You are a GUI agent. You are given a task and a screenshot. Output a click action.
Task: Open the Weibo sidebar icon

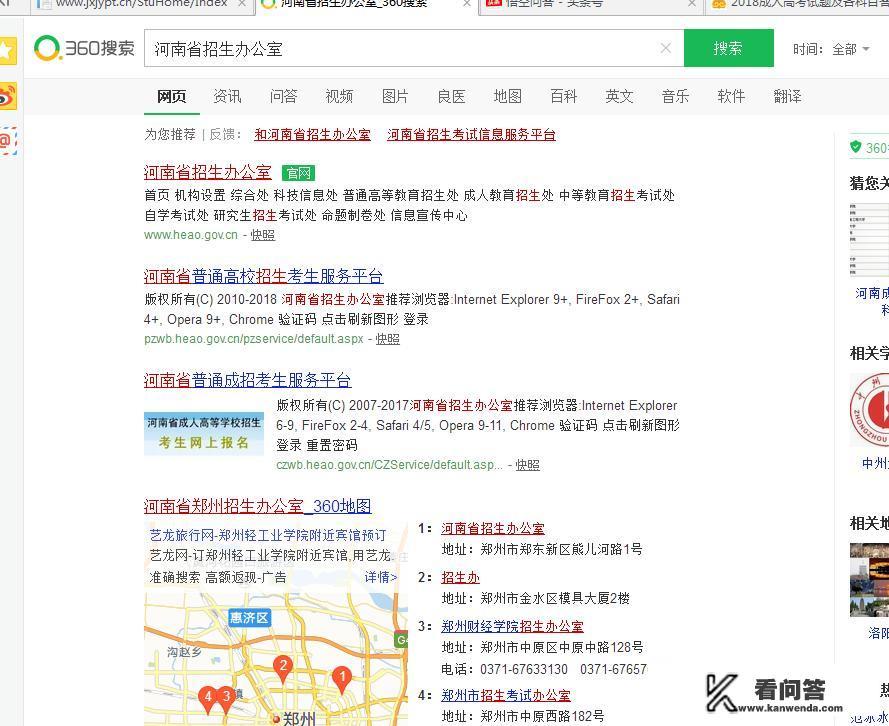(7, 97)
